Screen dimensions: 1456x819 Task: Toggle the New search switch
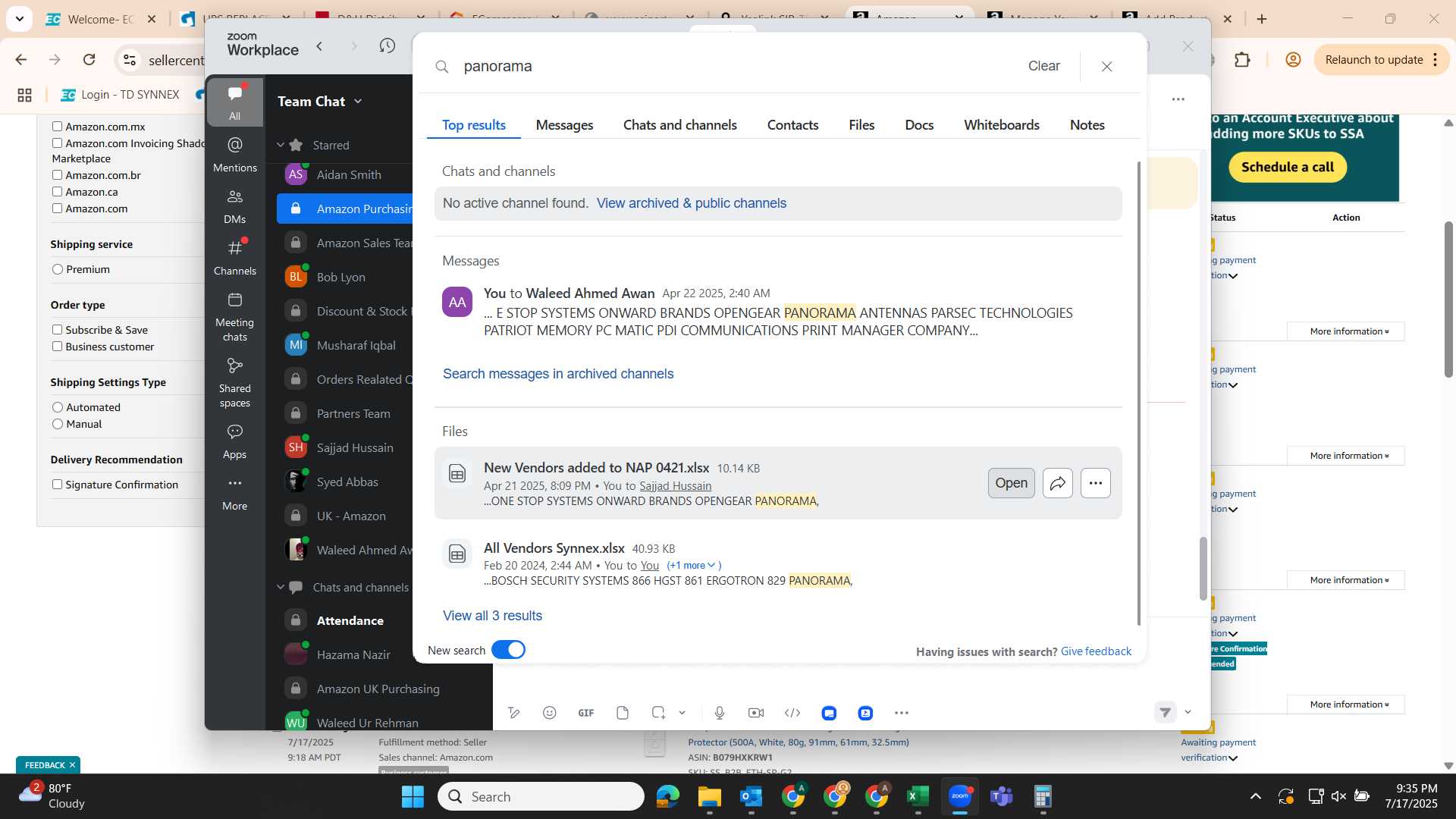(508, 650)
